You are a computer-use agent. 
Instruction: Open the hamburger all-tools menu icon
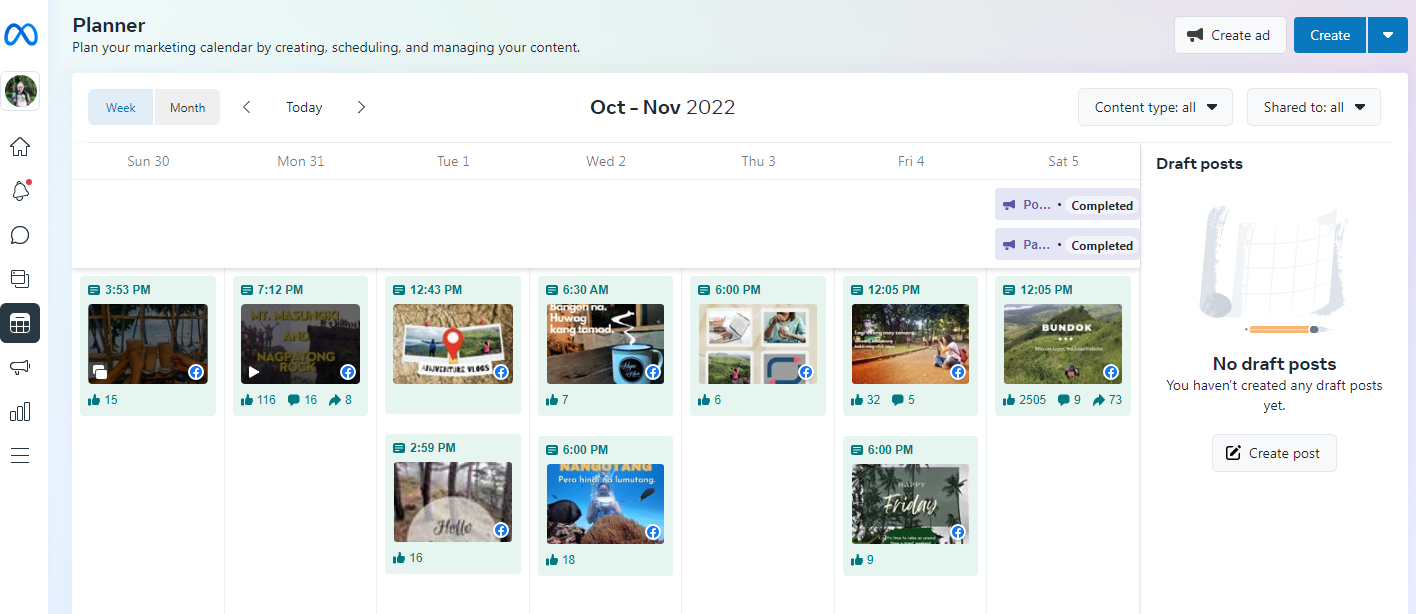point(20,455)
